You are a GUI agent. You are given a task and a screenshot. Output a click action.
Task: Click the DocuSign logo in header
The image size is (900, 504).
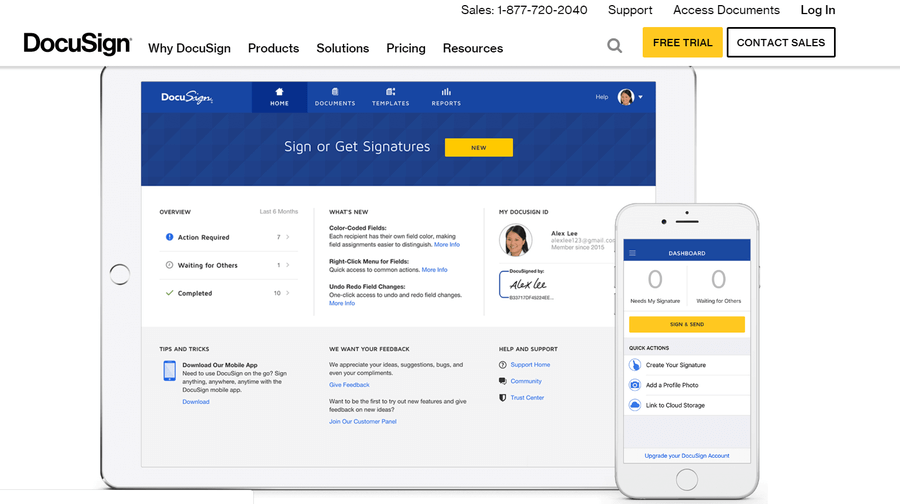pos(77,44)
